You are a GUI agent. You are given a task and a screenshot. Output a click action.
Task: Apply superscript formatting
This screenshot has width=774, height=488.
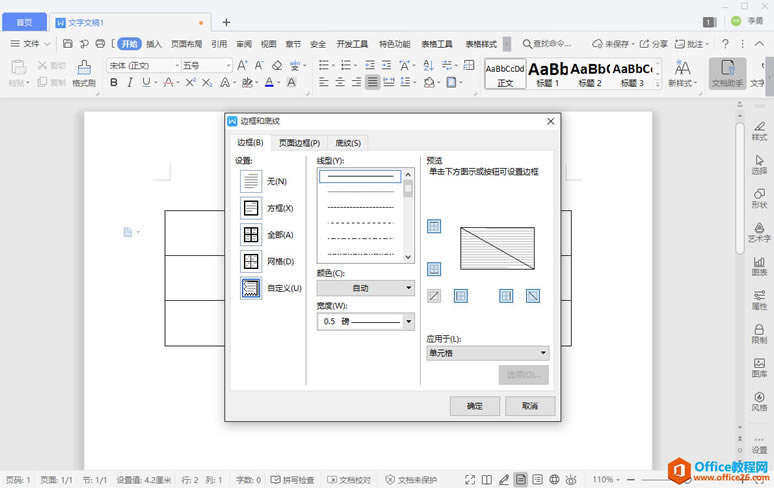190,82
